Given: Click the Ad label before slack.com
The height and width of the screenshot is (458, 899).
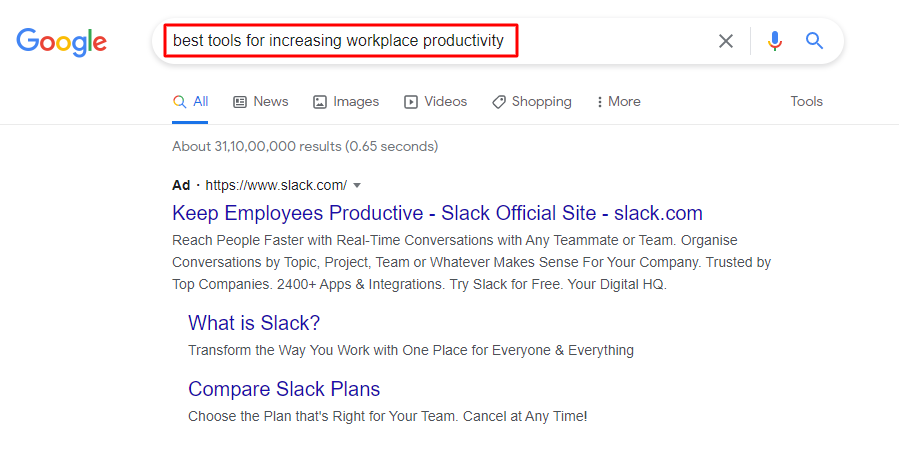Looking at the screenshot, I should pyautogui.click(x=181, y=185).
